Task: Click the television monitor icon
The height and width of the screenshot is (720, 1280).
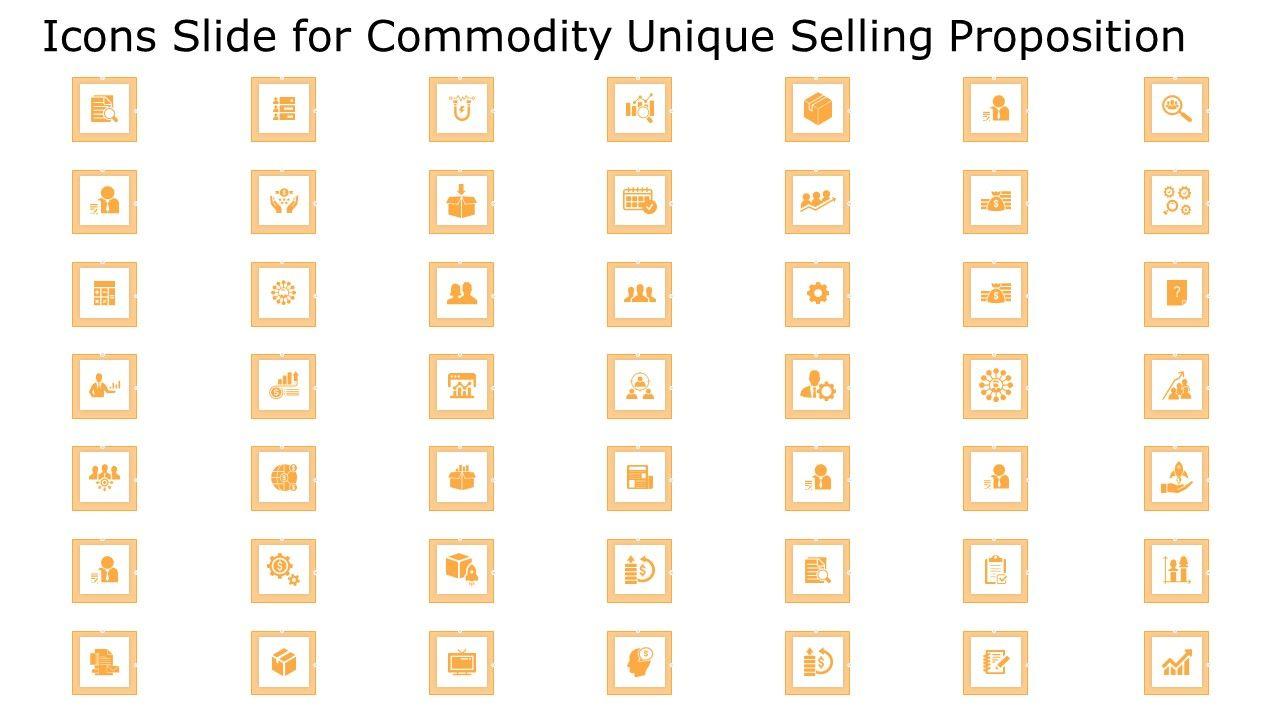Action: [x=461, y=663]
